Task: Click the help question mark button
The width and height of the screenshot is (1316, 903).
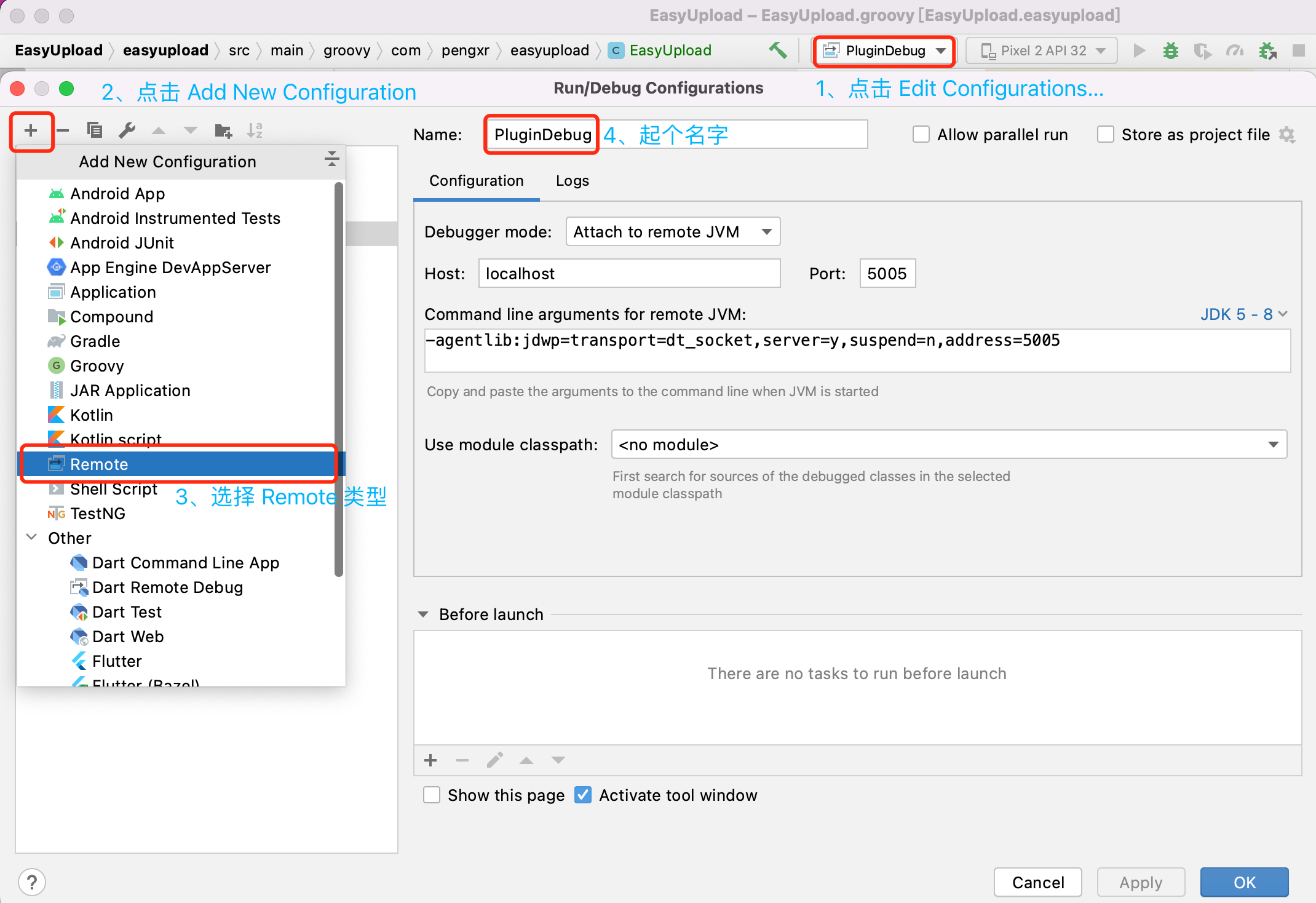Action: [32, 882]
